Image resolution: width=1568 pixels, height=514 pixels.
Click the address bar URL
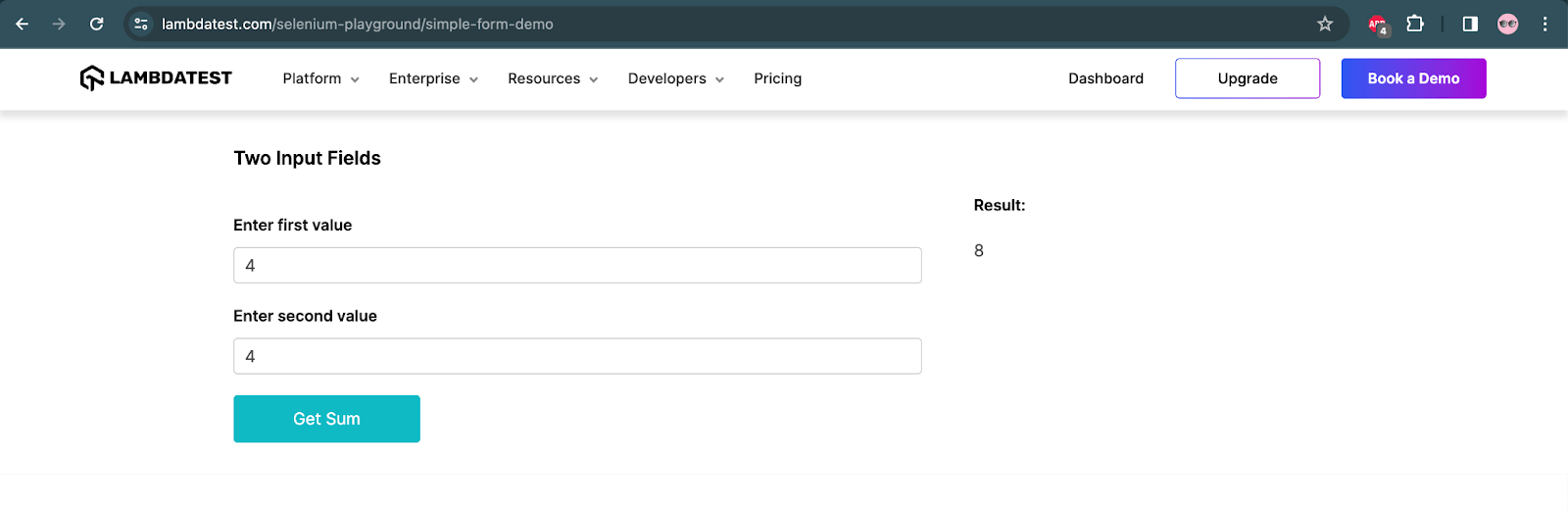[x=358, y=24]
